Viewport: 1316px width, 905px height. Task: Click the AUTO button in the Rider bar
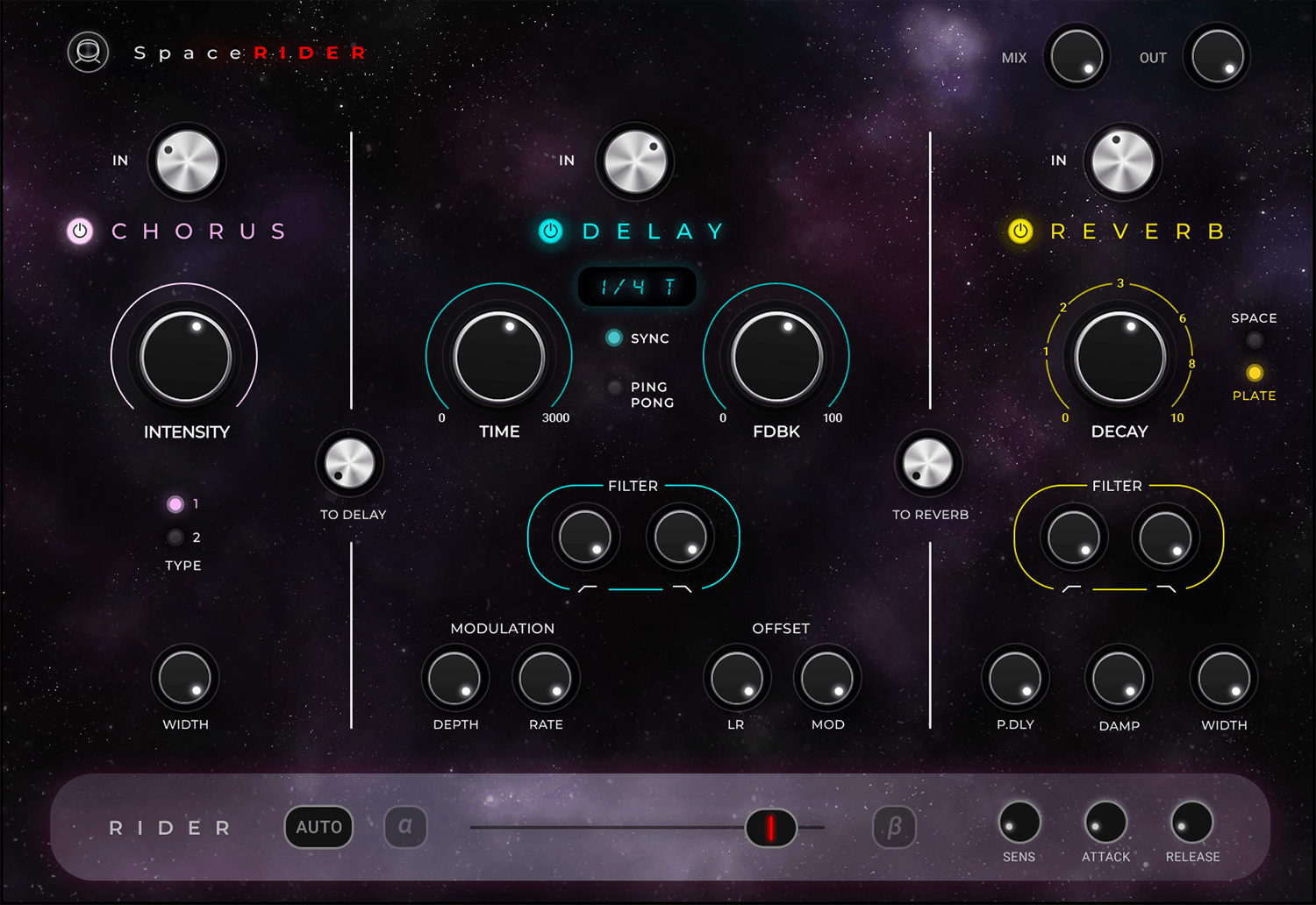click(x=318, y=826)
